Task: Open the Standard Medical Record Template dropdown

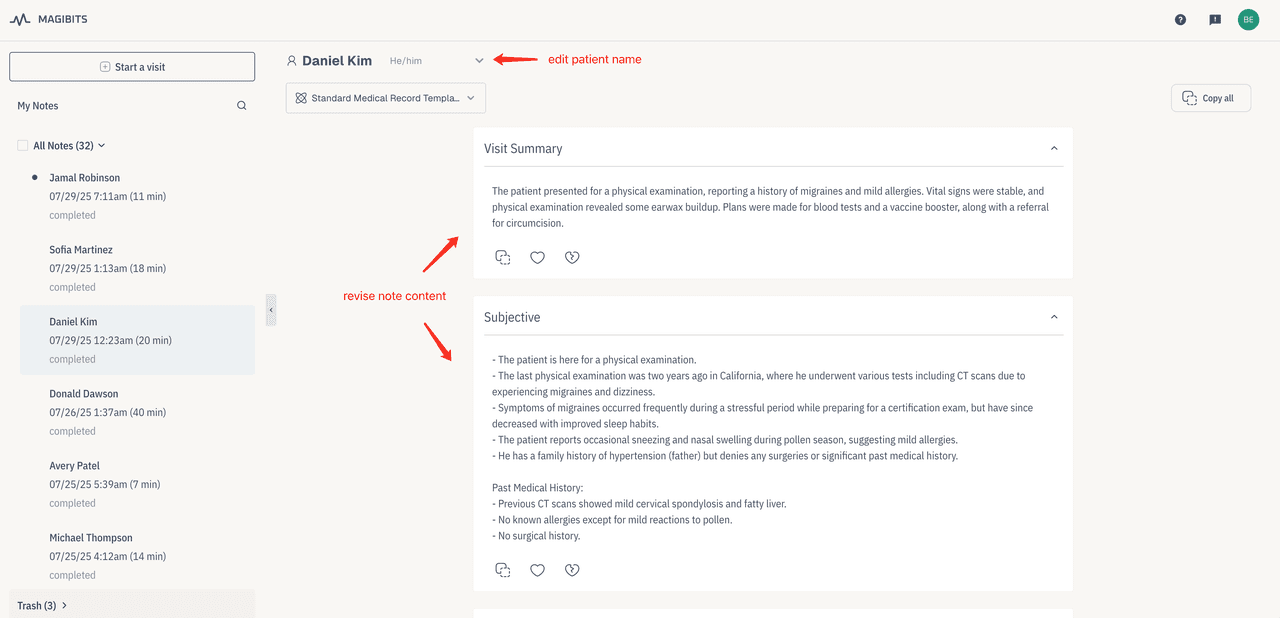Action: 385,98
